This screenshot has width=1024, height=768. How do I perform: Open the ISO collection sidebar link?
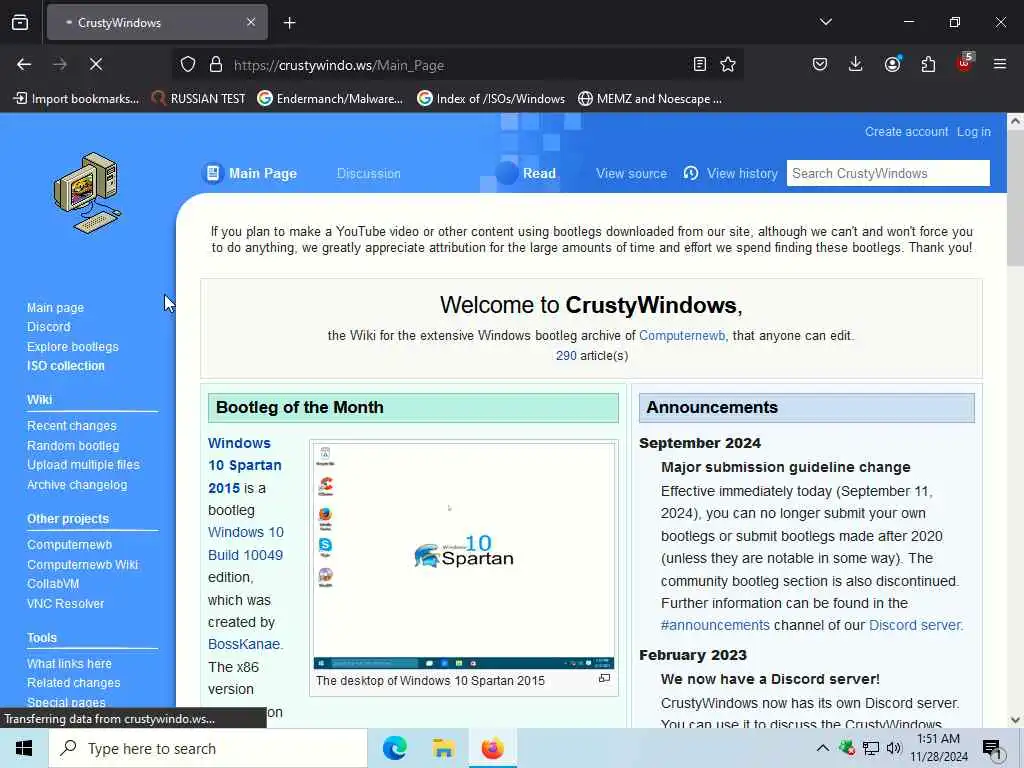click(65, 366)
